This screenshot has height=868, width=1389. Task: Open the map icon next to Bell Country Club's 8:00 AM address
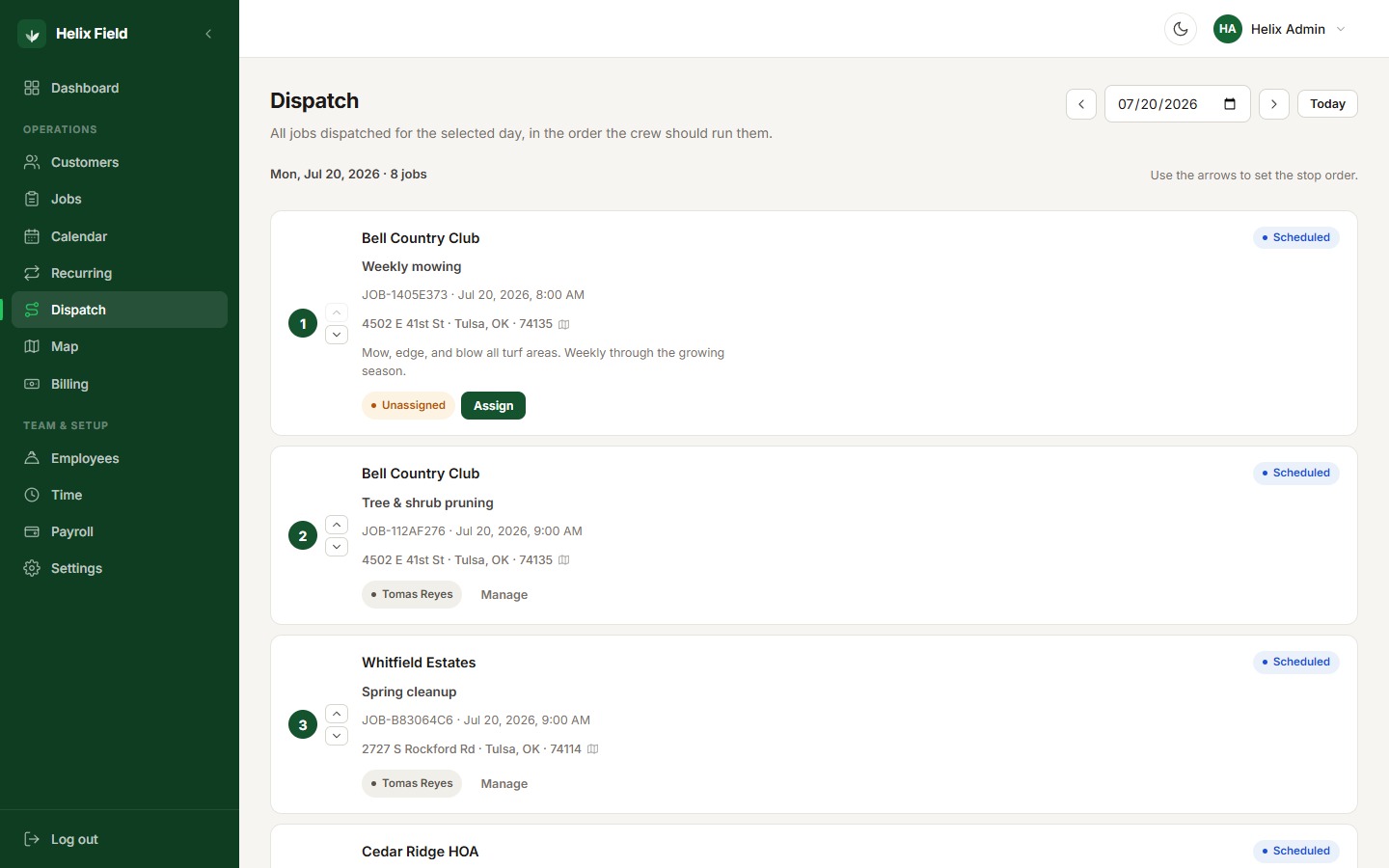(x=564, y=324)
